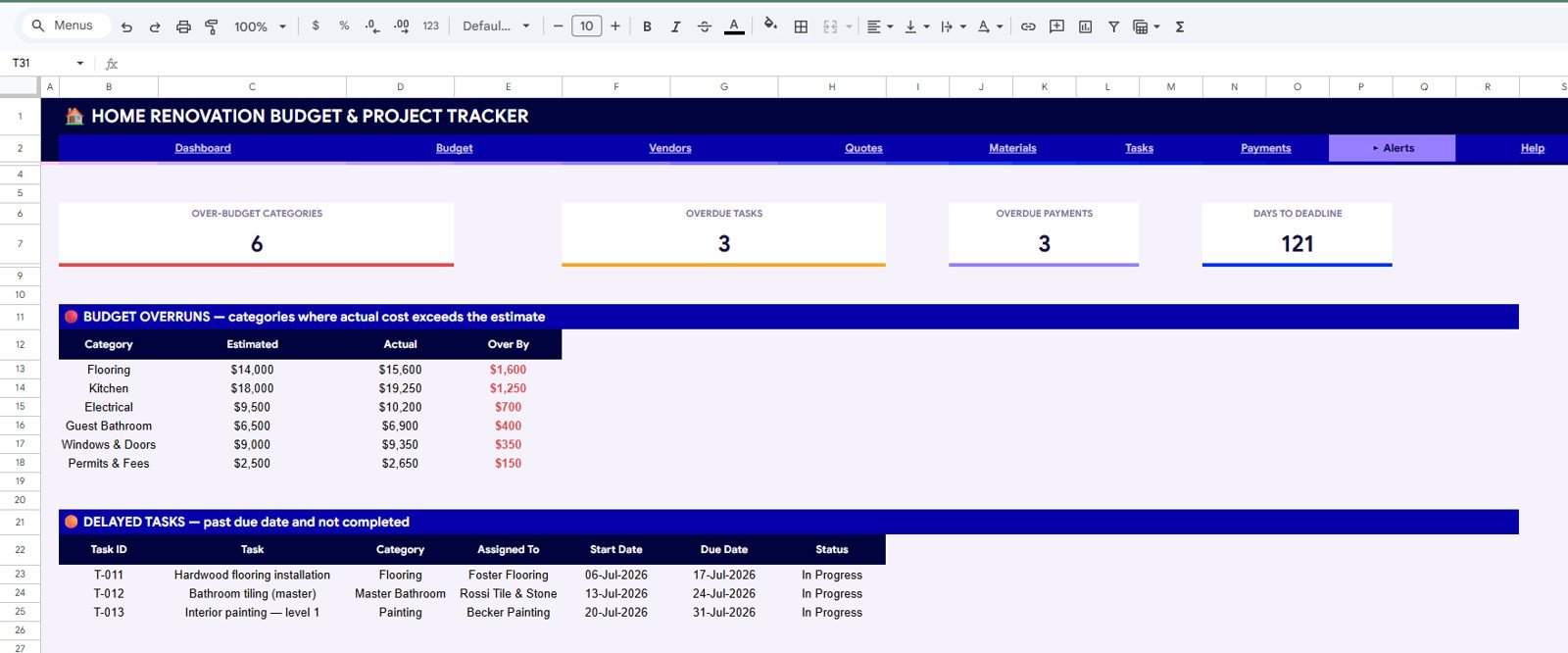
Task: Click the Days to Deadline value 121
Action: tap(1297, 244)
